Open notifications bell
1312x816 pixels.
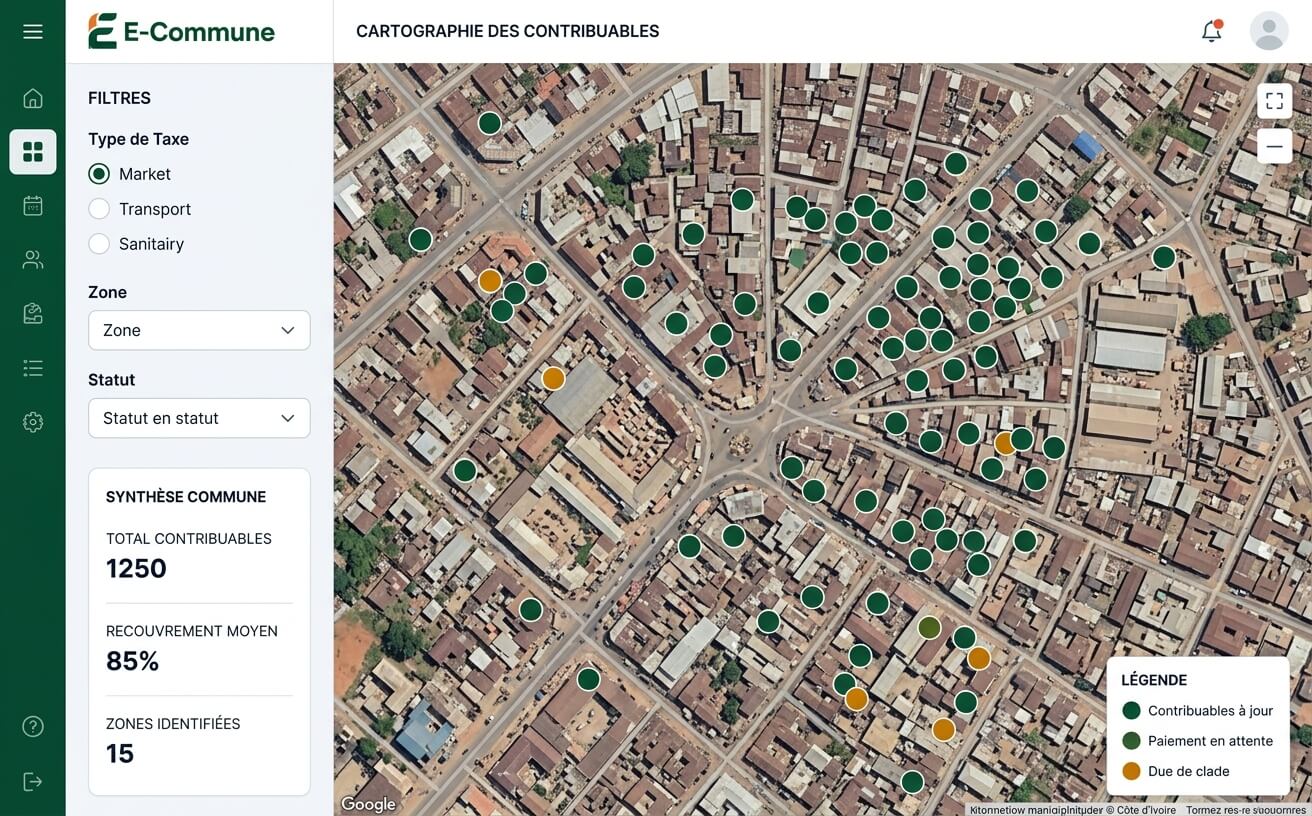pyautogui.click(x=1211, y=31)
